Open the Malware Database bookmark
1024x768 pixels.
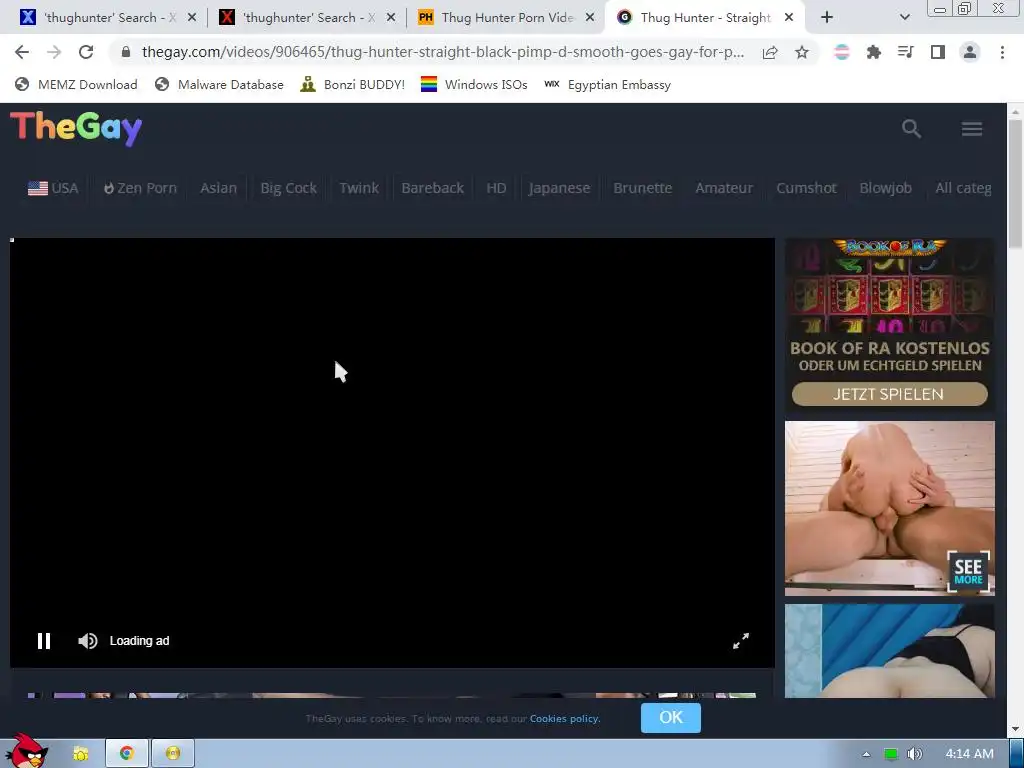coord(219,84)
